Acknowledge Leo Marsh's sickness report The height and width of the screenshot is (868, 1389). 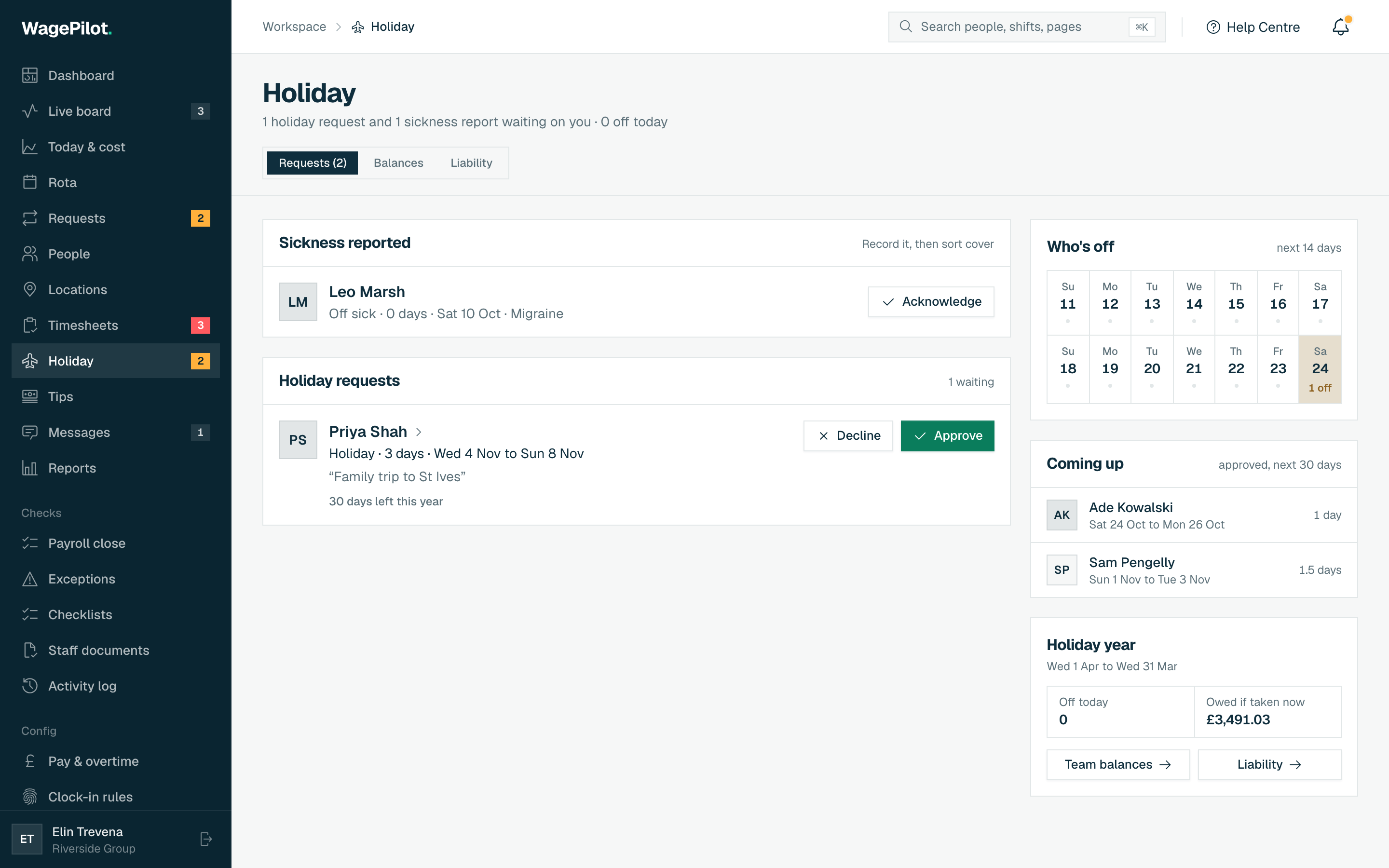point(931,302)
